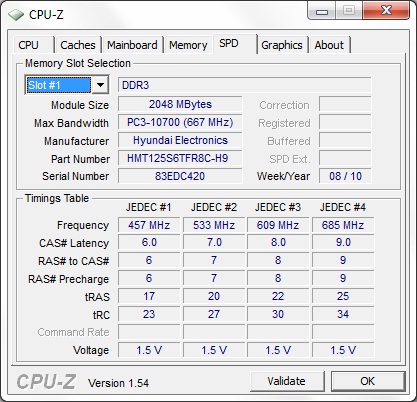Click the Validate button
The width and height of the screenshot is (417, 402).
(287, 381)
